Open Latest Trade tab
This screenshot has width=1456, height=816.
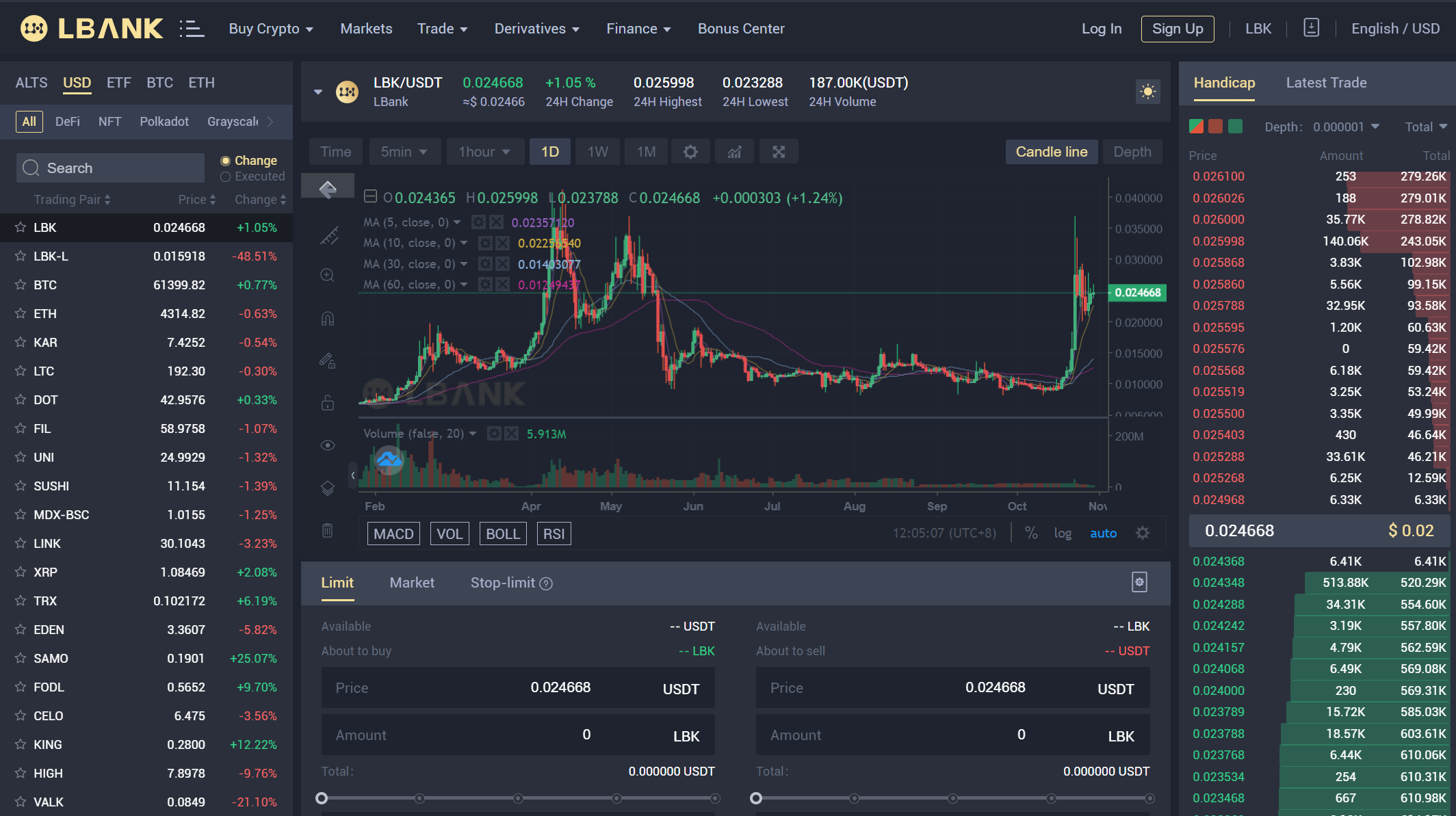[x=1326, y=83]
